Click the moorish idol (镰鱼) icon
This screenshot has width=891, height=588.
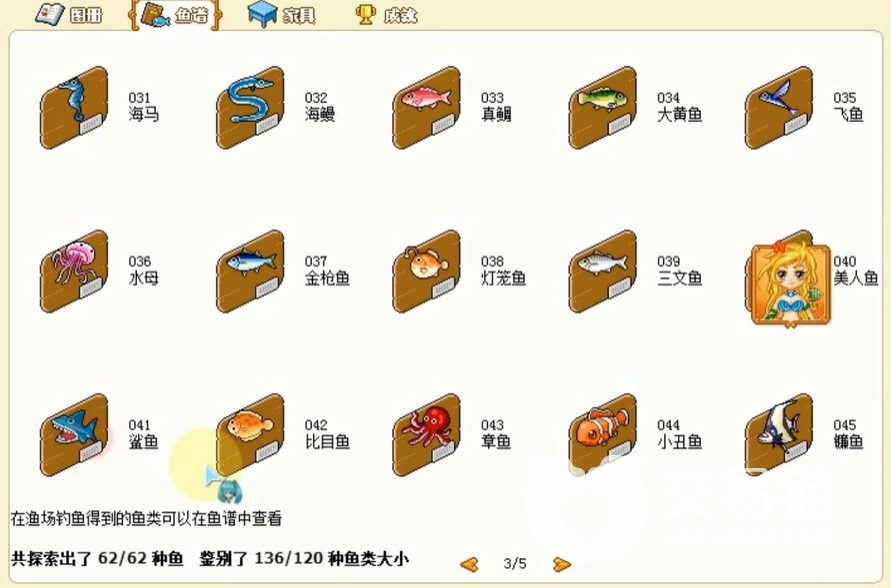(778, 435)
